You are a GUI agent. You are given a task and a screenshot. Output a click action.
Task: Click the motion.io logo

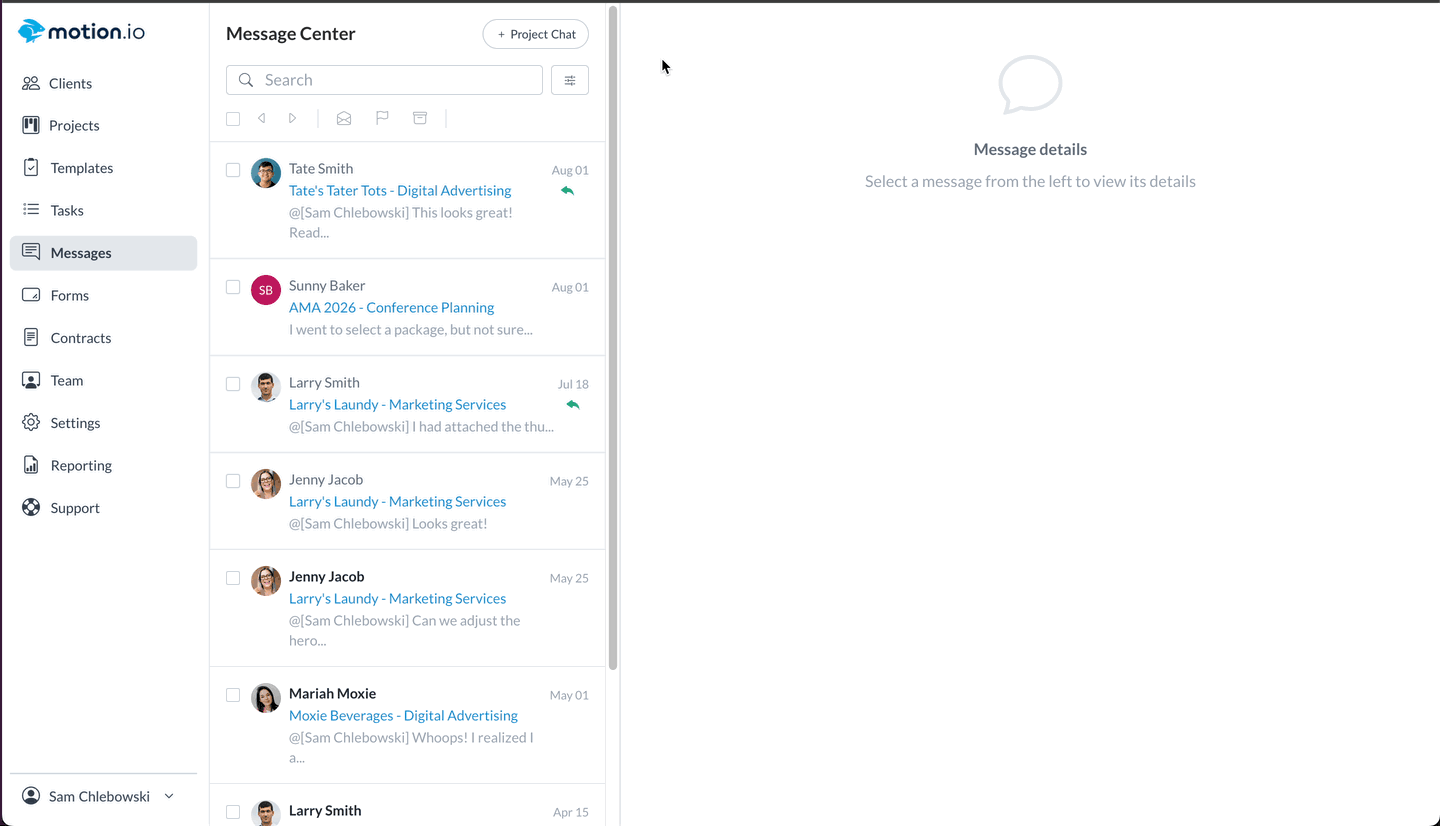pos(82,32)
